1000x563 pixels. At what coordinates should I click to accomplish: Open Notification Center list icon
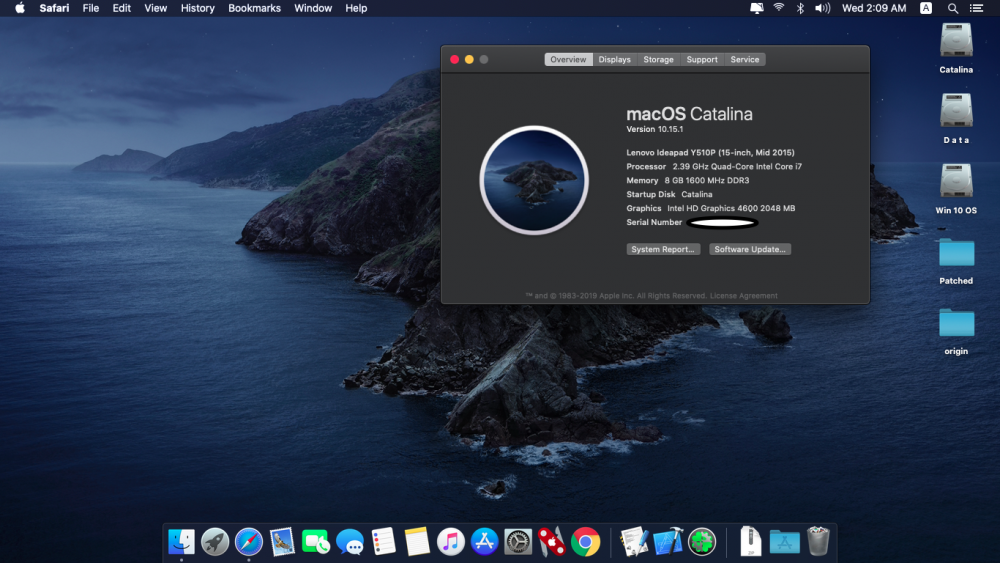click(976, 8)
